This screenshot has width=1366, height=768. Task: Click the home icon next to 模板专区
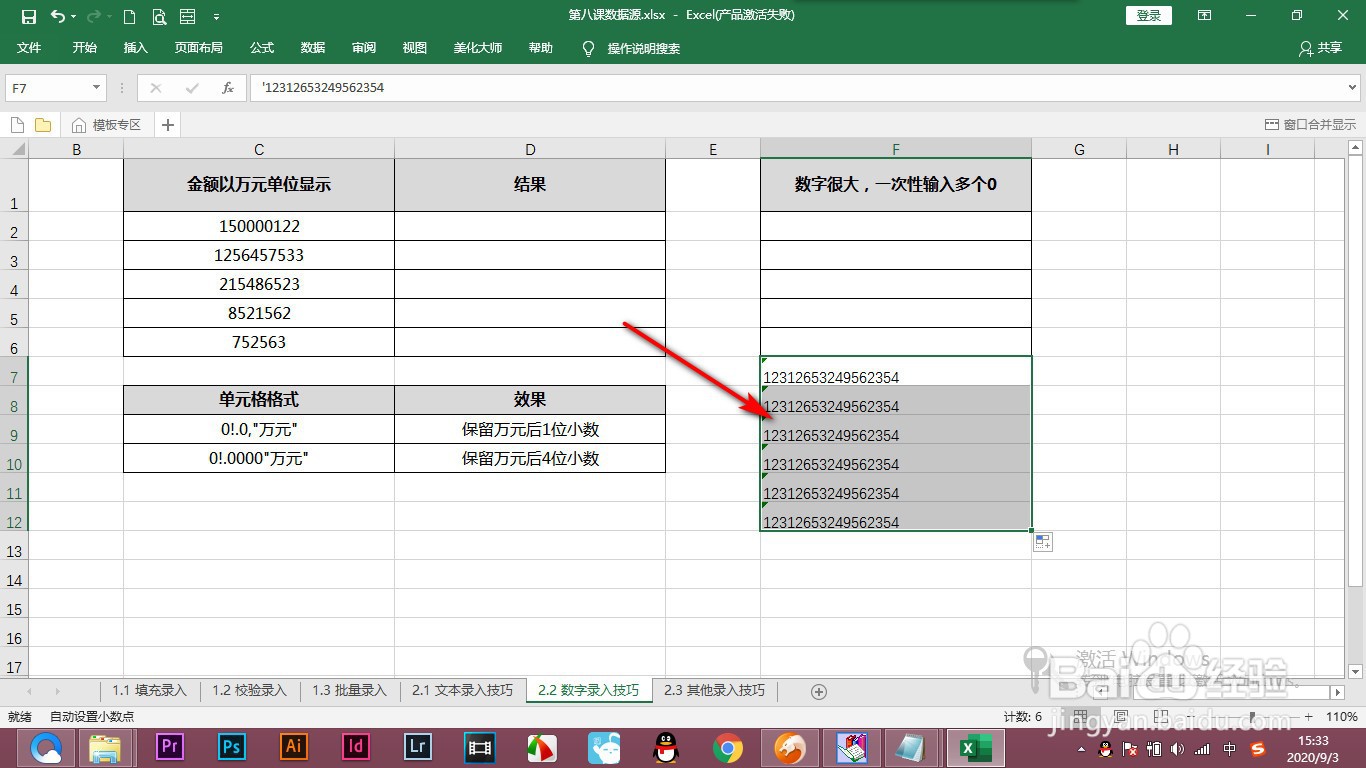(79, 124)
